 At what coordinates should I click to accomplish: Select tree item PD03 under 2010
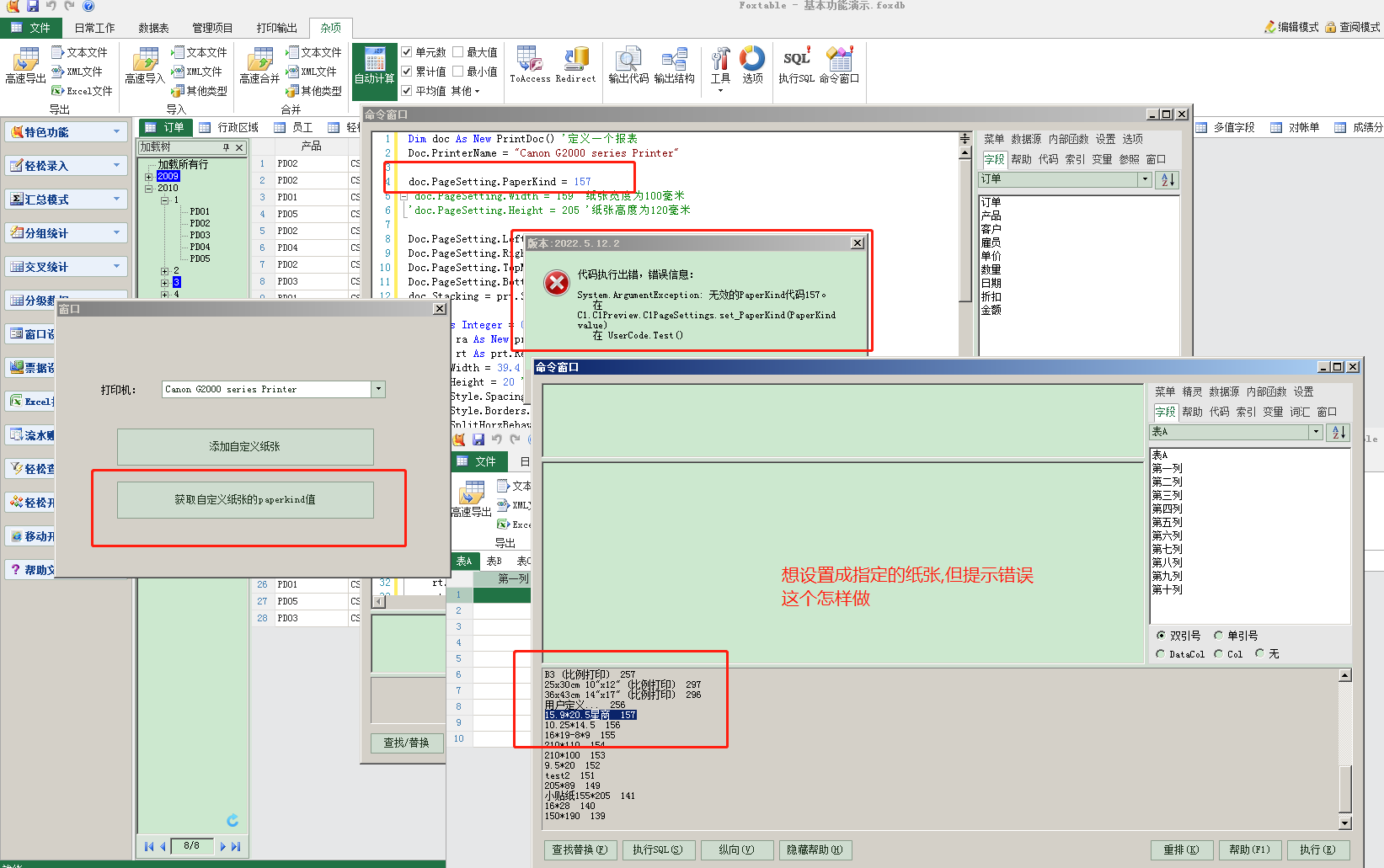point(200,235)
